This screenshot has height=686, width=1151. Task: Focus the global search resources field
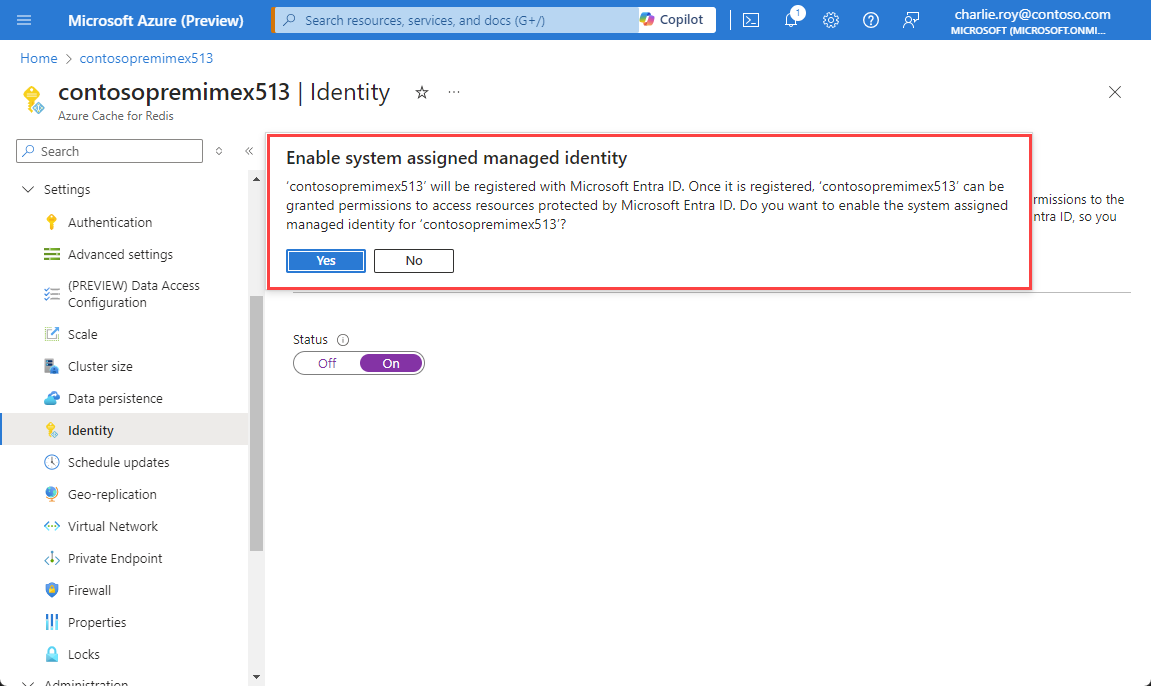(457, 20)
